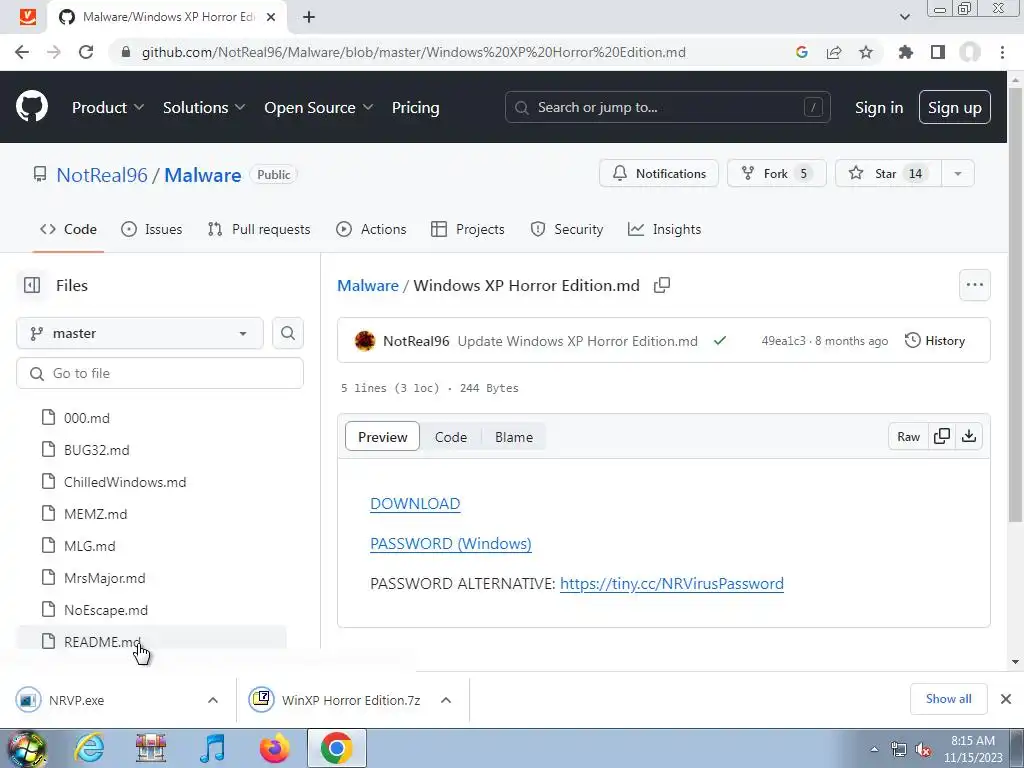1024x768 pixels.
Task: Click the commit status checkmark
Action: [x=720, y=340]
